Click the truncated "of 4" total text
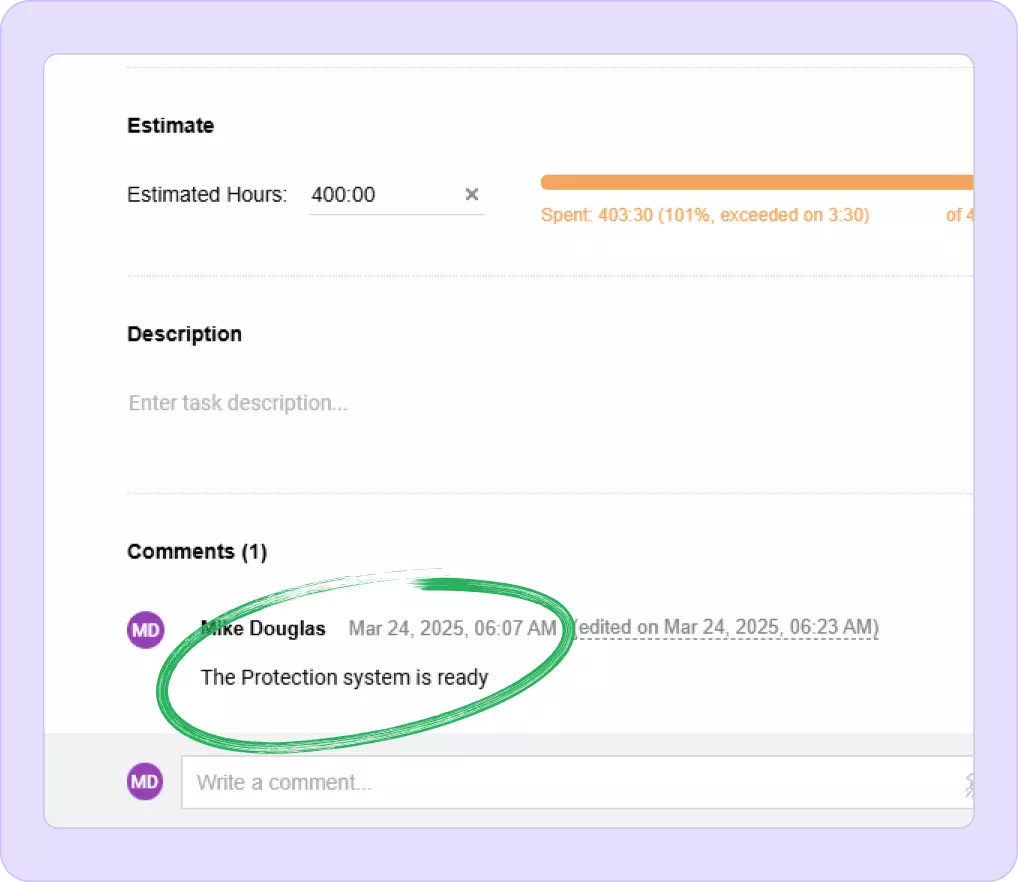This screenshot has width=1018, height=882. coord(959,215)
